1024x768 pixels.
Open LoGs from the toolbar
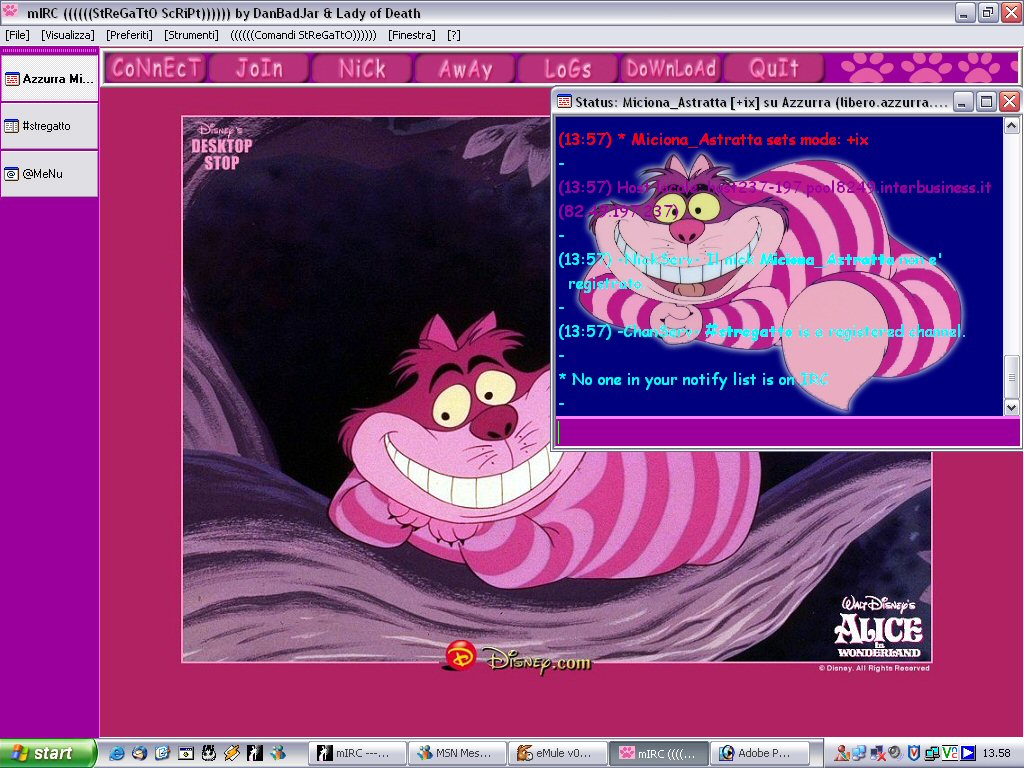[x=567, y=68]
